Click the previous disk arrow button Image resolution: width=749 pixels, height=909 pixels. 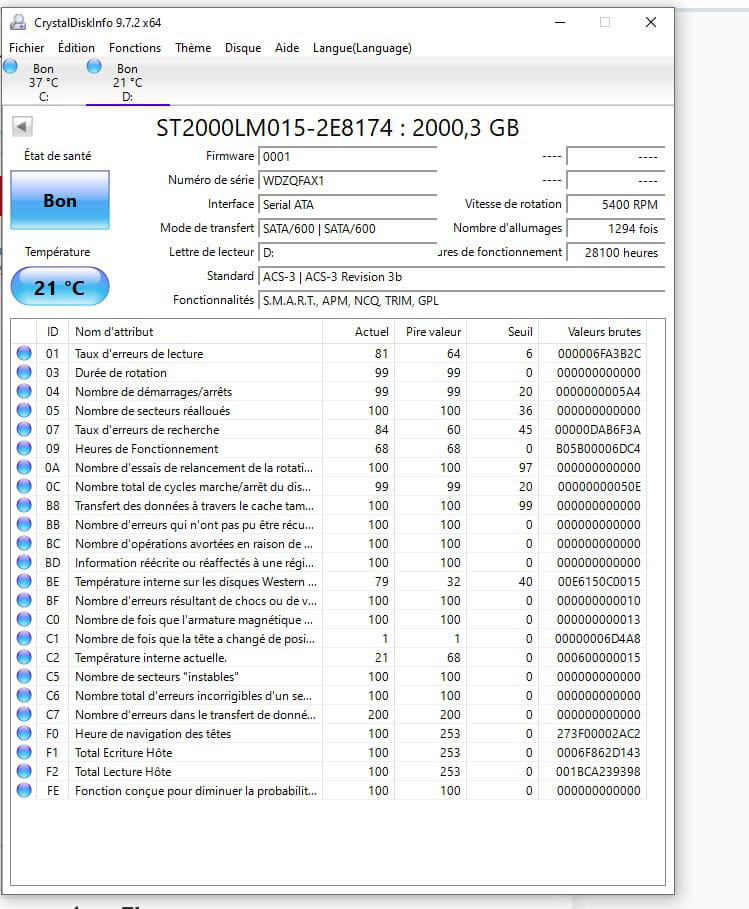click(22, 126)
